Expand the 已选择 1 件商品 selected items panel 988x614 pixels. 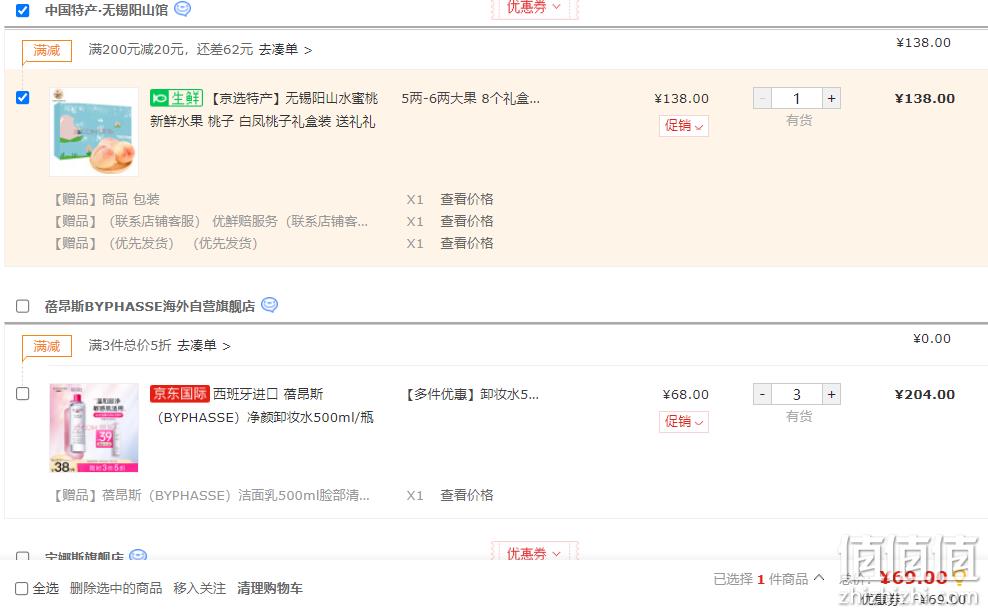tap(769, 579)
